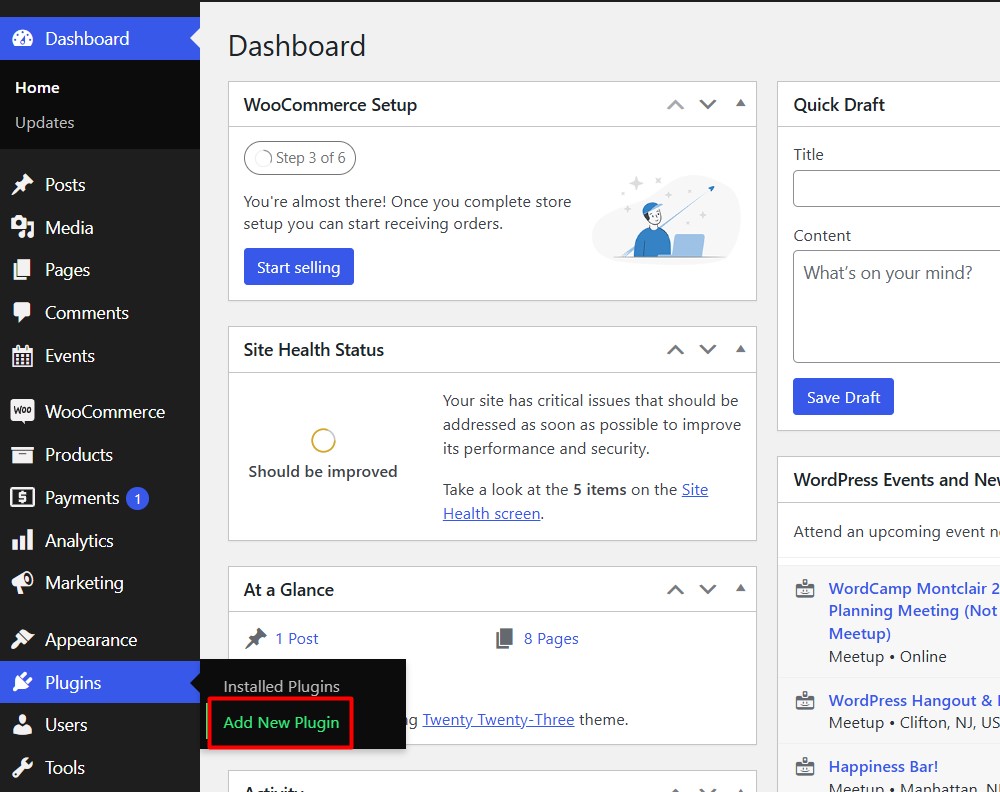Open the WooCommerce menu label
The height and width of the screenshot is (792, 1000).
pyautogui.click(x=105, y=412)
